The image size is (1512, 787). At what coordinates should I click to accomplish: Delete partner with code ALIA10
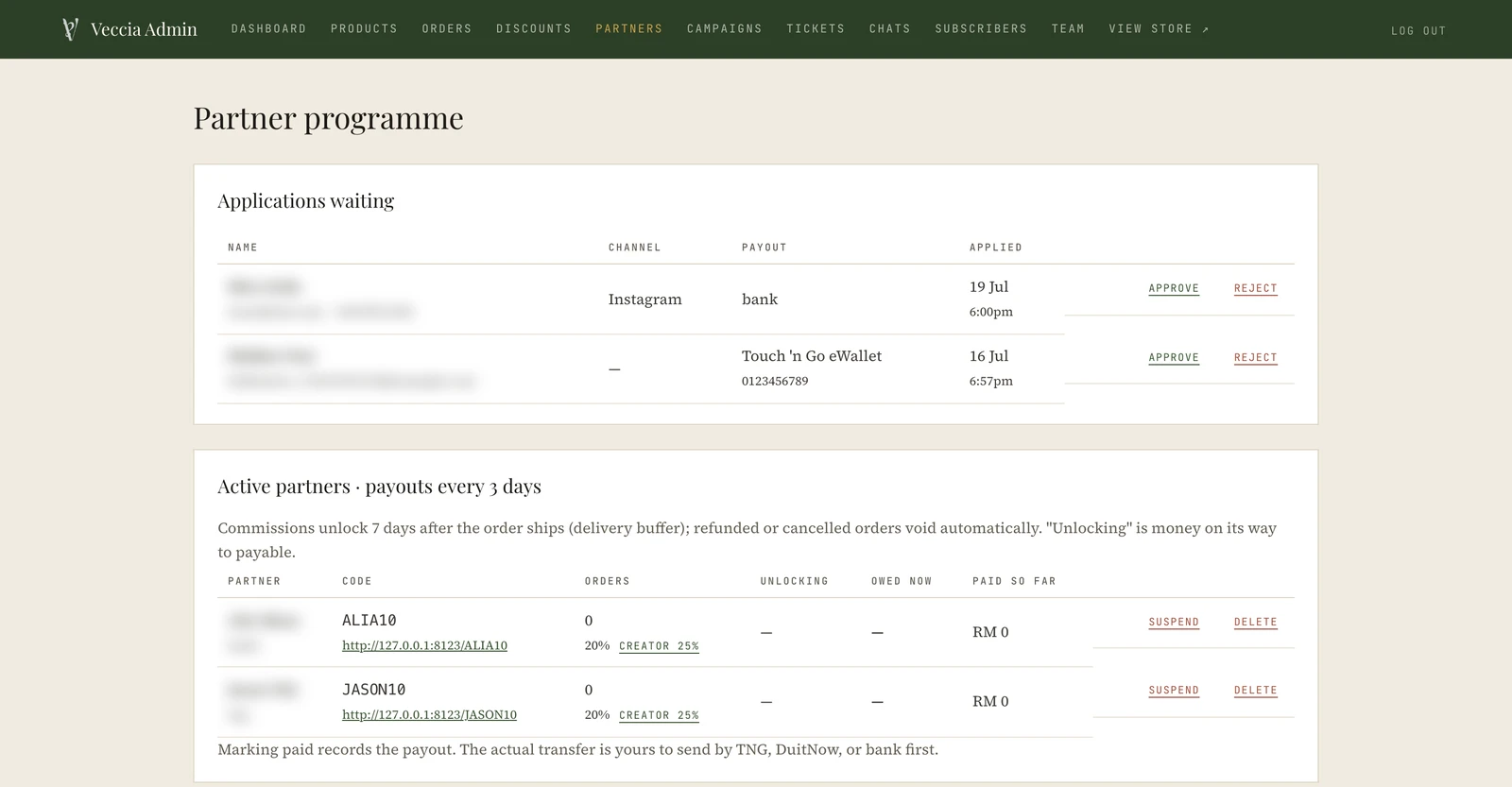point(1255,622)
